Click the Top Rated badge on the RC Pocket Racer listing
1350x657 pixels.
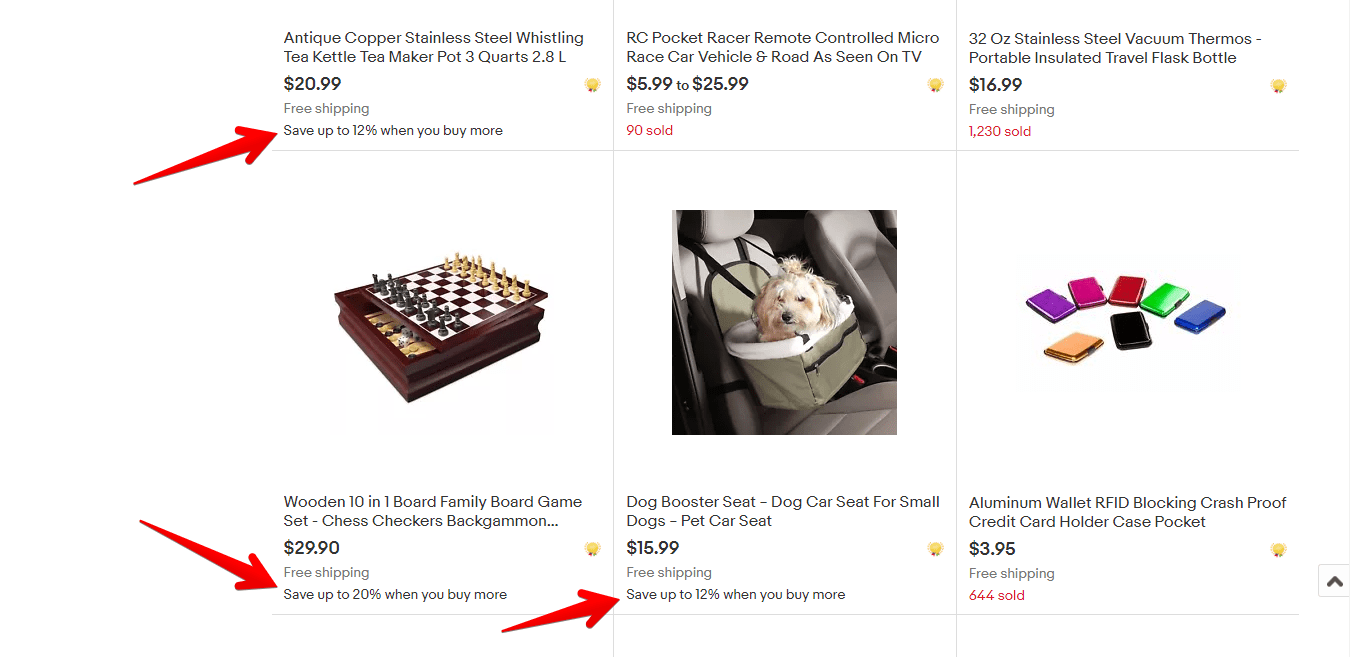(936, 85)
